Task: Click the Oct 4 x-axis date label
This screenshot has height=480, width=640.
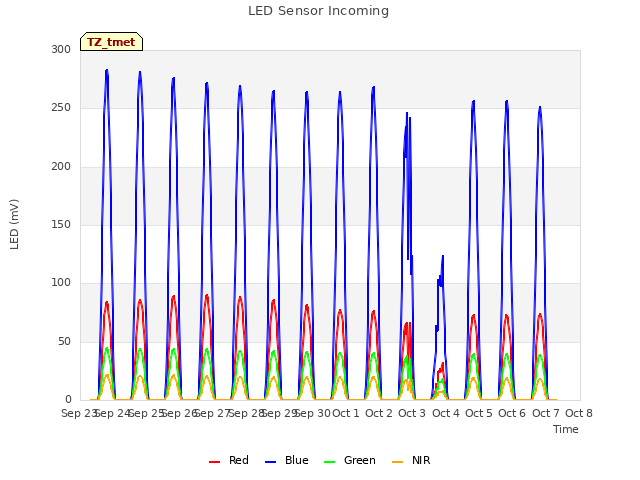Action: tap(446, 413)
